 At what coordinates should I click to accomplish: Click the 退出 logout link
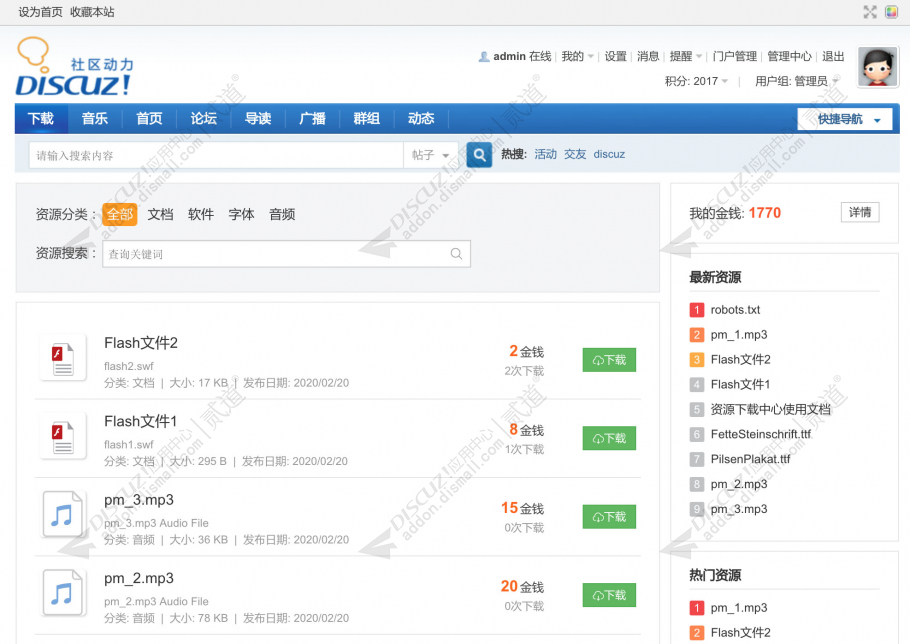pyautogui.click(x=833, y=56)
